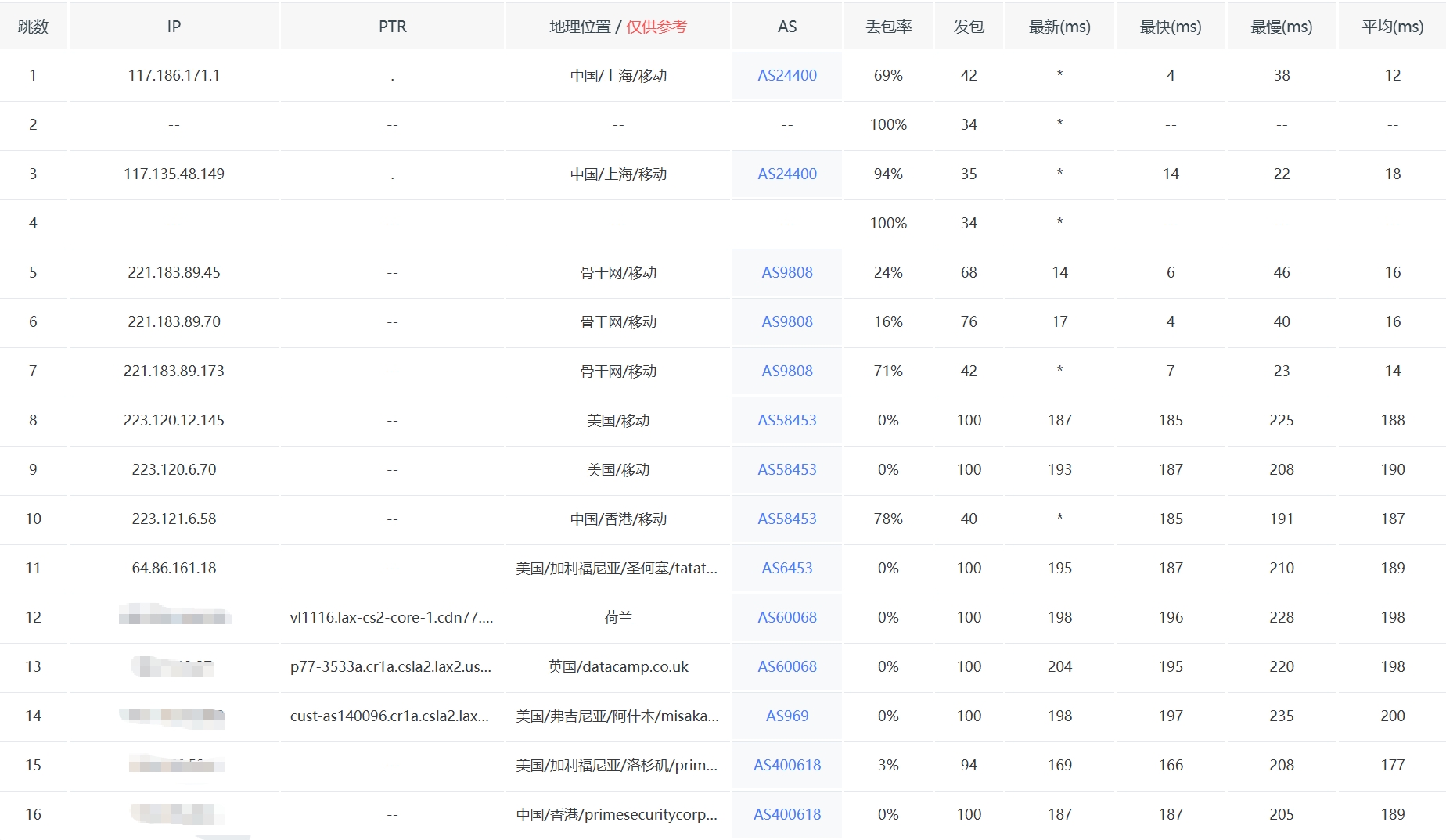
Task: Open the AS24400 link for hop 1
Action: [x=787, y=75]
